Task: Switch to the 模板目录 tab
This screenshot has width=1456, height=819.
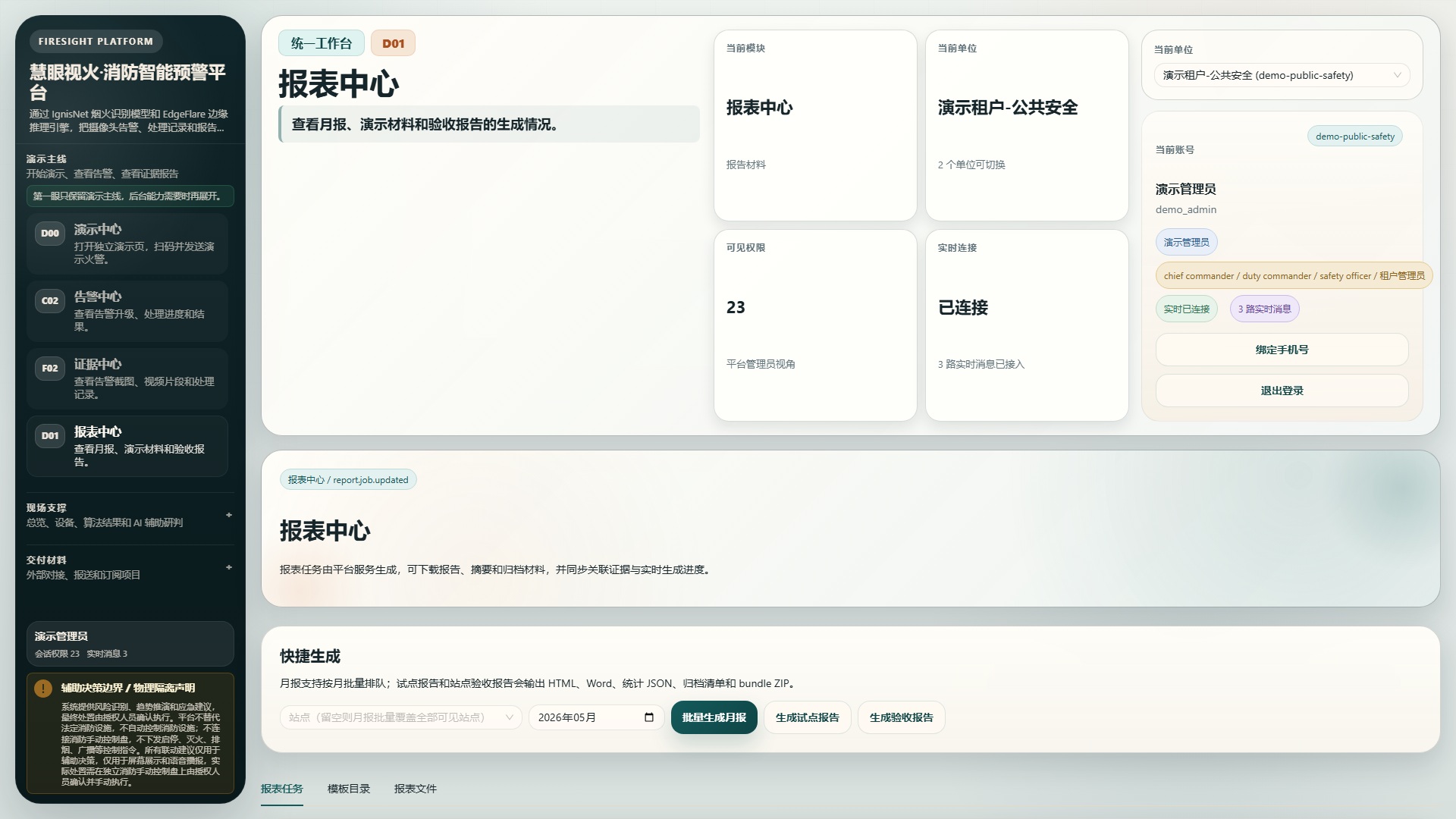Action: click(349, 789)
